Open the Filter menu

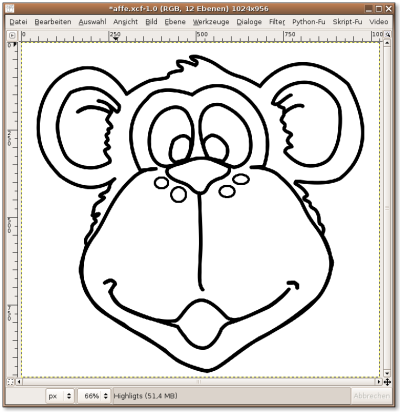277,22
